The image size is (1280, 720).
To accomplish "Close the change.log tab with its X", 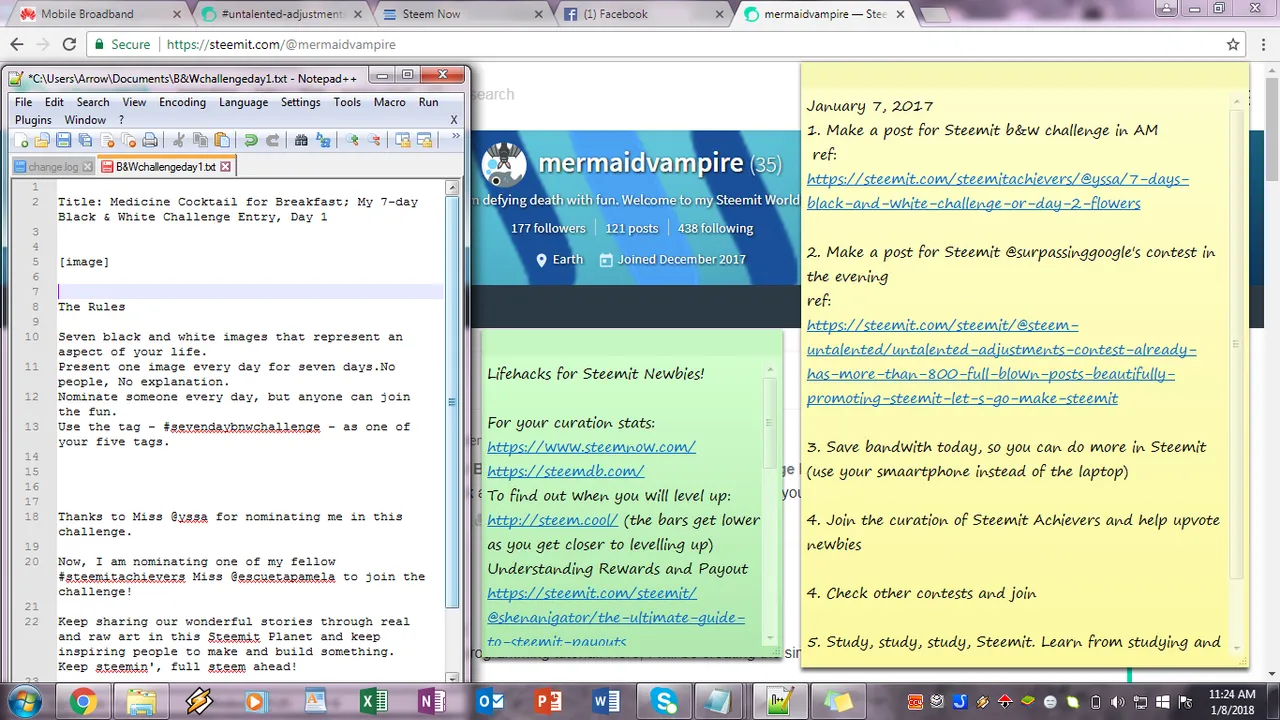I will (88, 167).
